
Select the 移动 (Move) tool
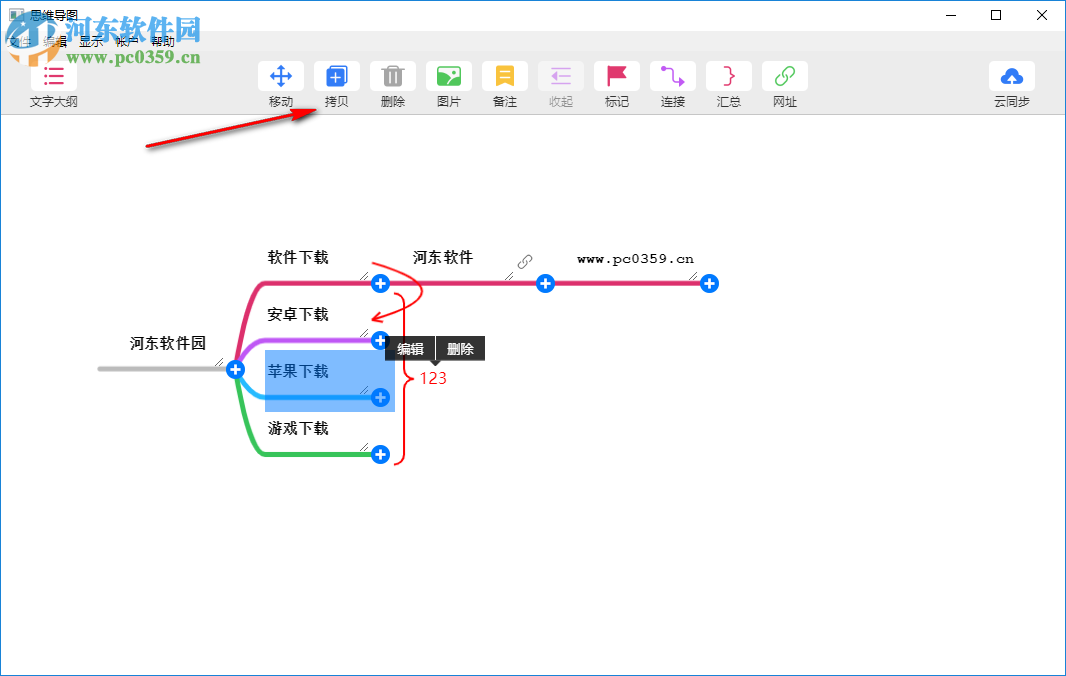coord(281,76)
